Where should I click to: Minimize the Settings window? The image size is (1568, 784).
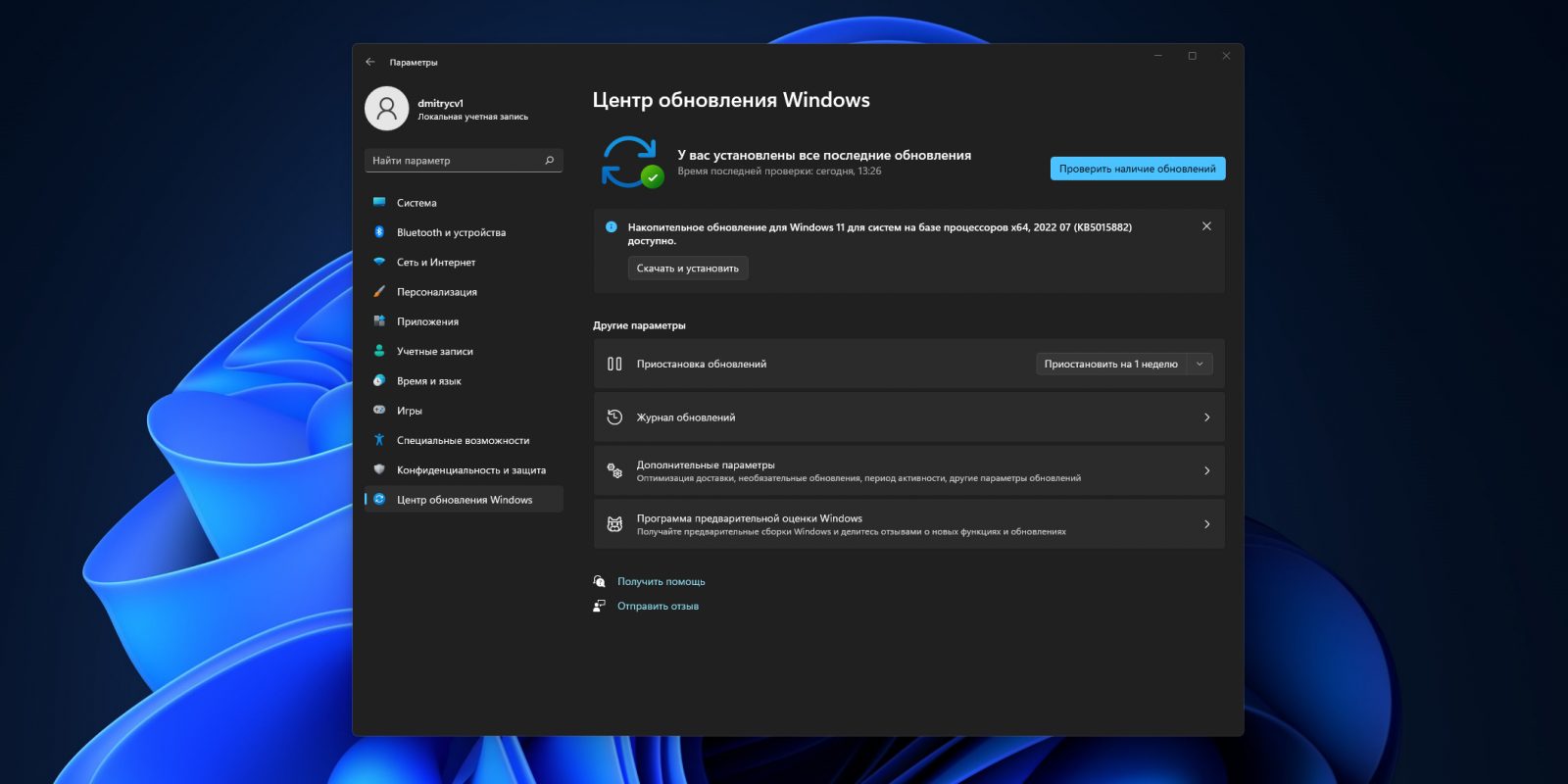1158,56
